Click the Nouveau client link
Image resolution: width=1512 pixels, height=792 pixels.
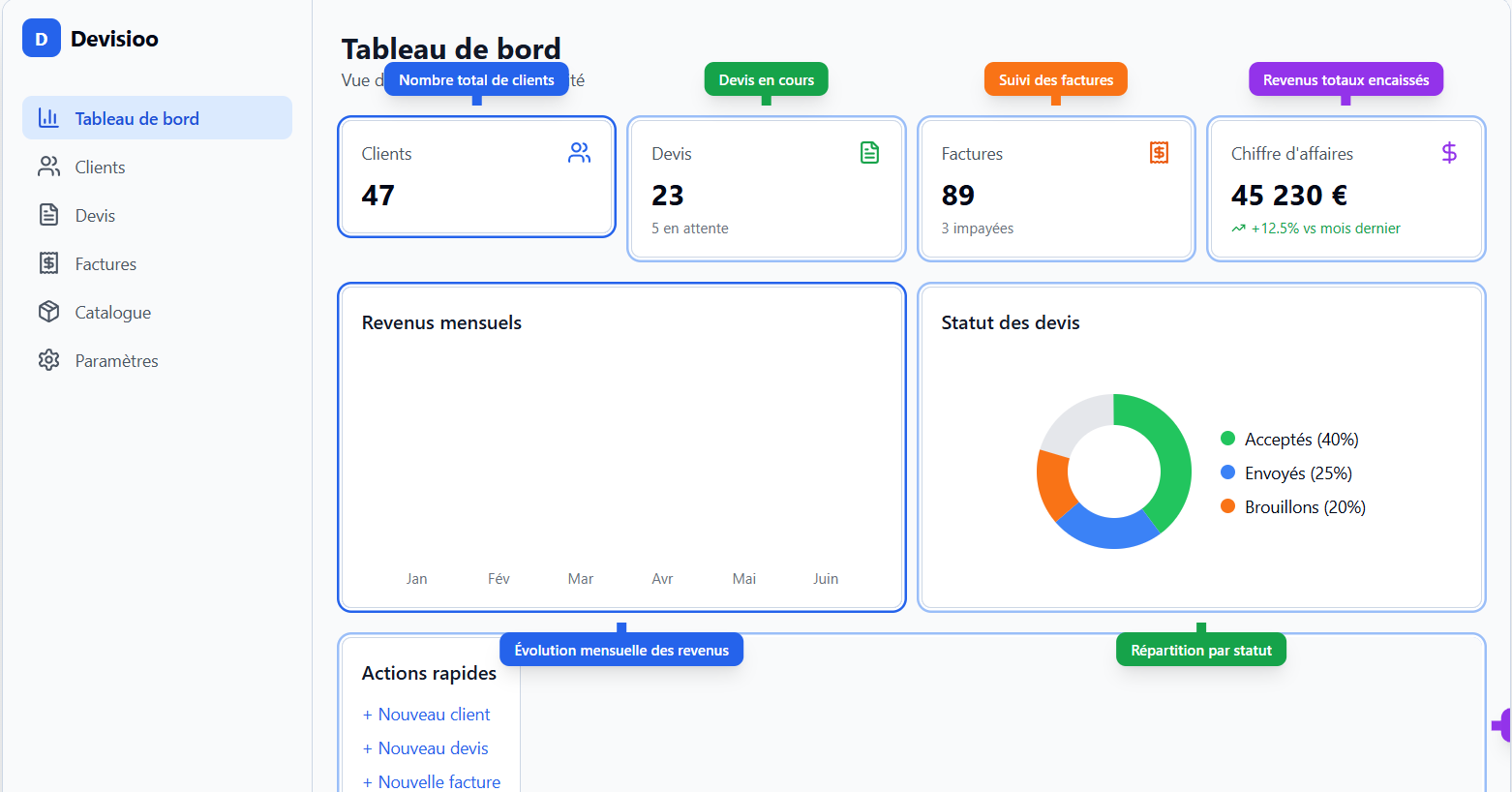click(x=426, y=714)
